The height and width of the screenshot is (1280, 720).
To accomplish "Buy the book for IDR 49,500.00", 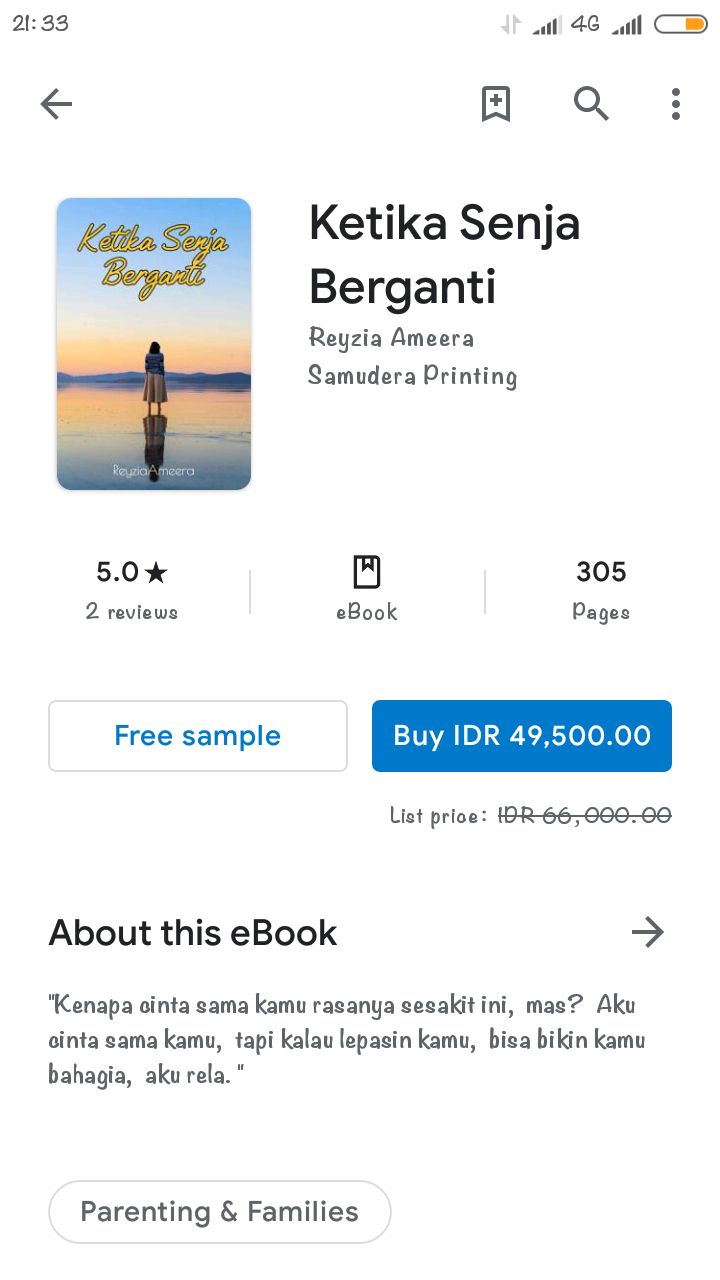I will [522, 736].
